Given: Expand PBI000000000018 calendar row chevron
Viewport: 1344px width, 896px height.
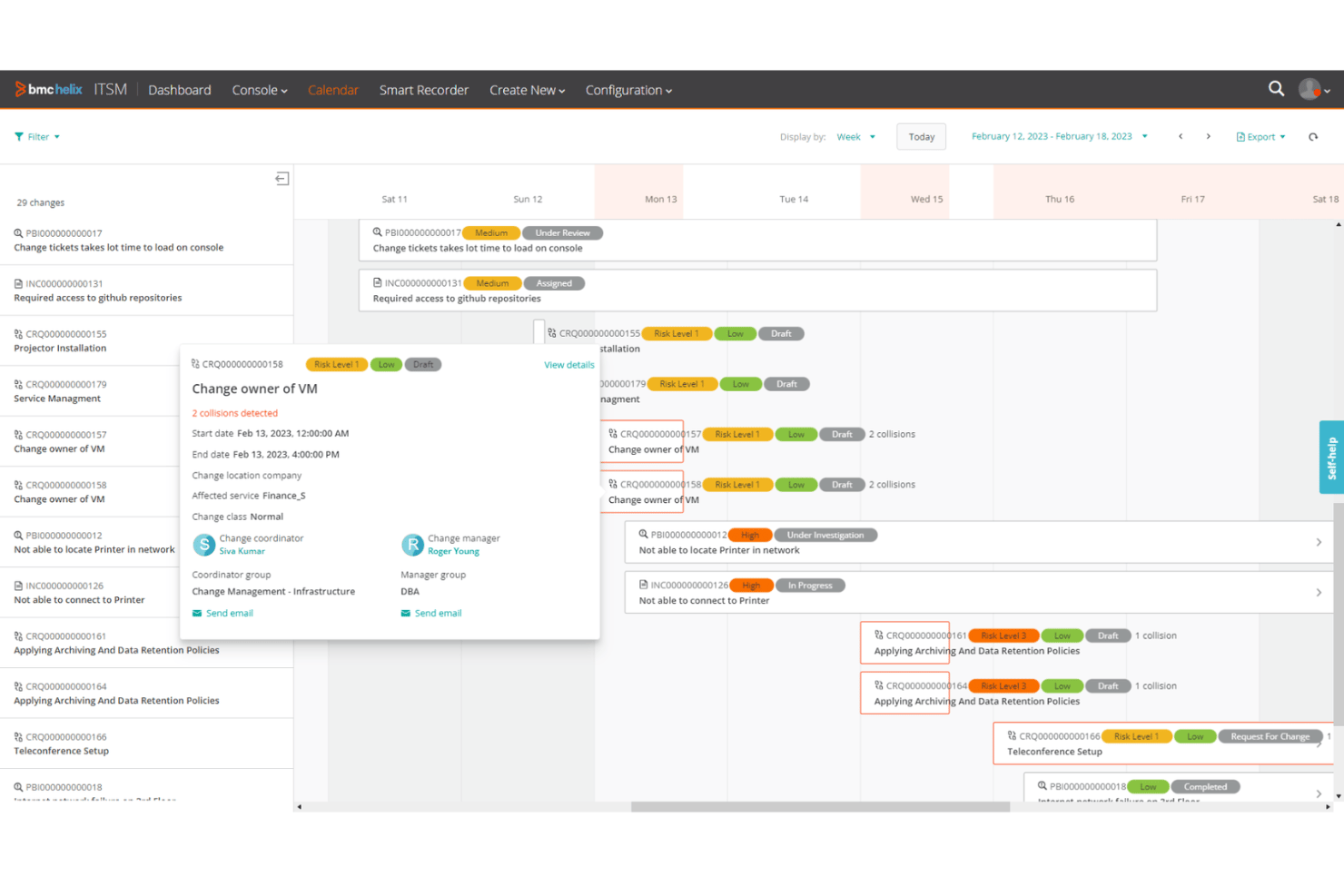Looking at the screenshot, I should pos(1319,793).
